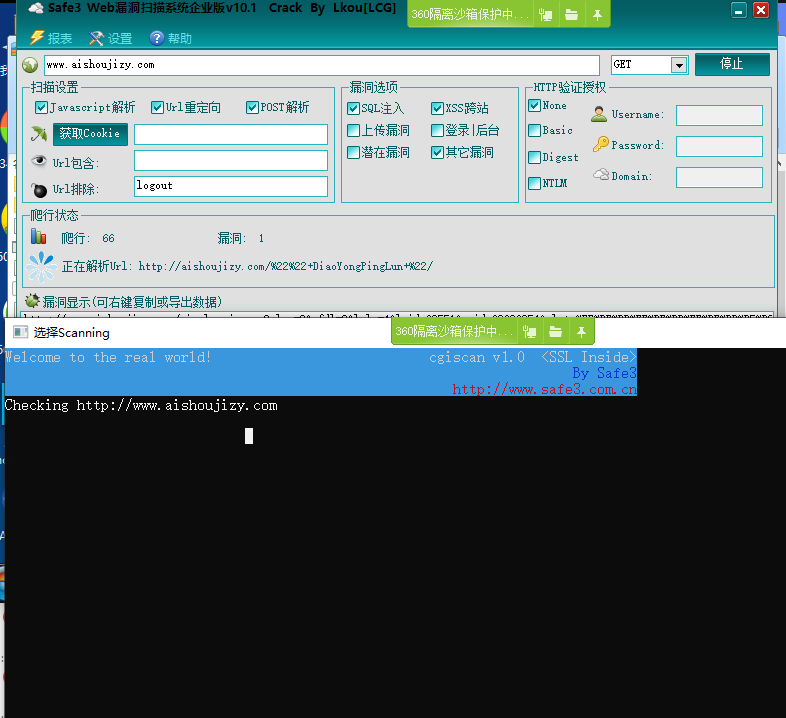Open the 设置 settings menu
786x718 pixels.
point(110,39)
